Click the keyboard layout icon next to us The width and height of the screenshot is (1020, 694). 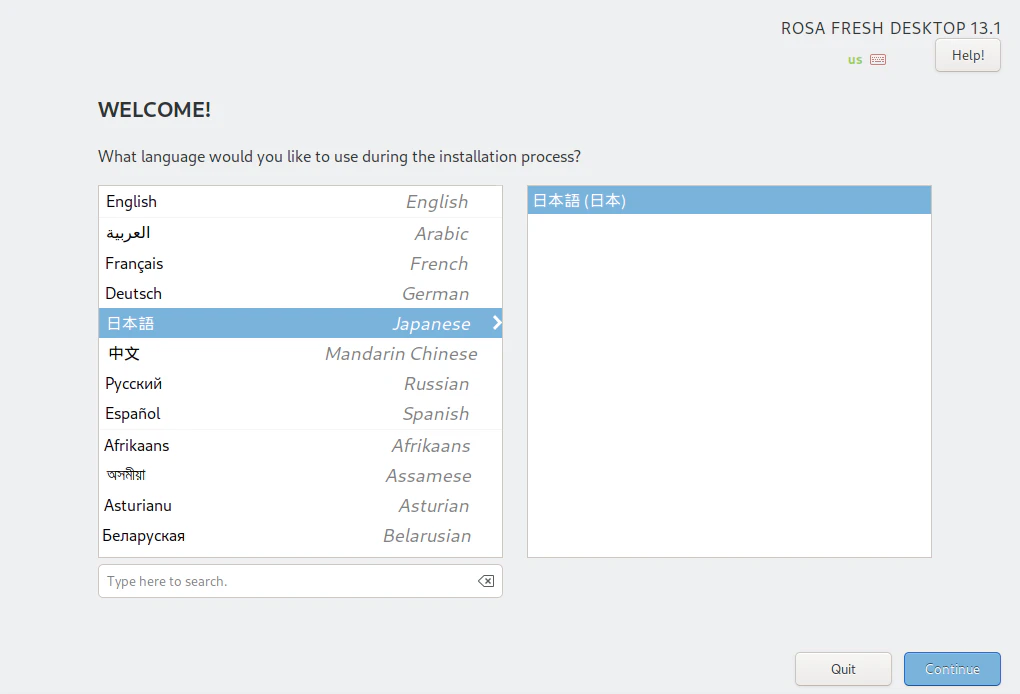878,60
